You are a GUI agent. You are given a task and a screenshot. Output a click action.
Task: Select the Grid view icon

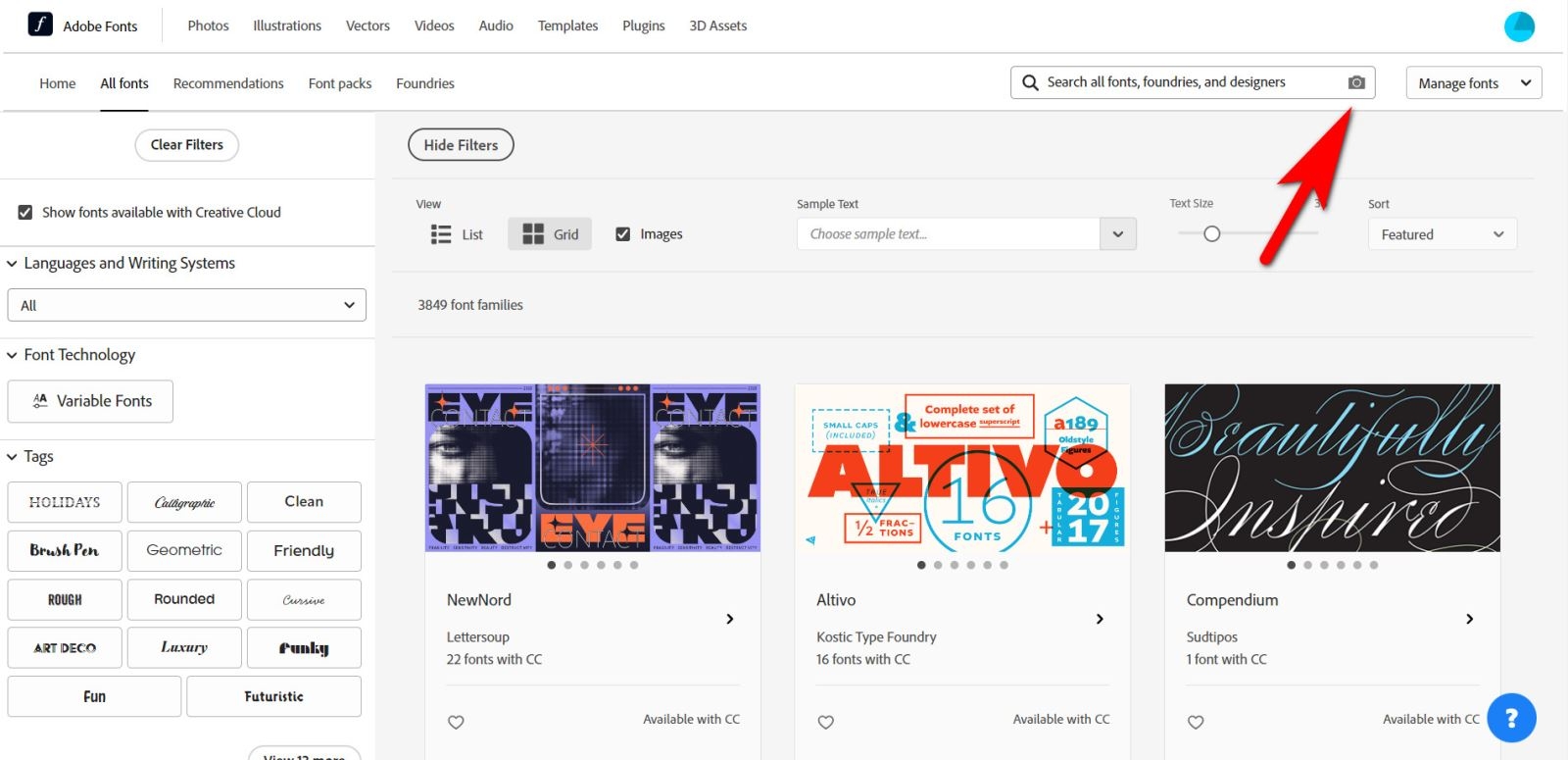533,234
